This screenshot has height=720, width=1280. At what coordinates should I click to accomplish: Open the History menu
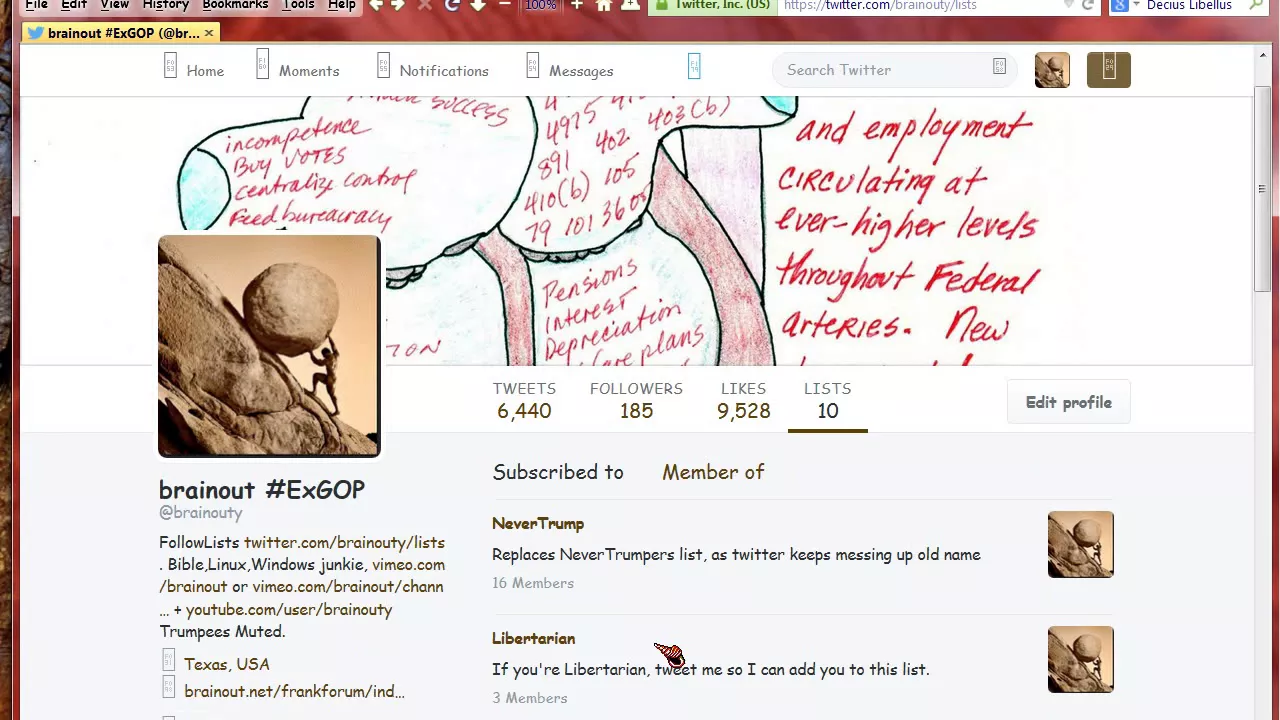point(165,5)
